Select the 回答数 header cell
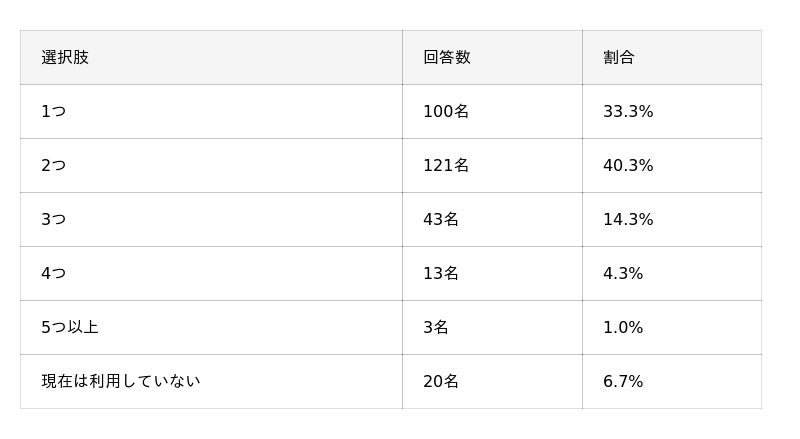800x439 pixels. (446, 57)
